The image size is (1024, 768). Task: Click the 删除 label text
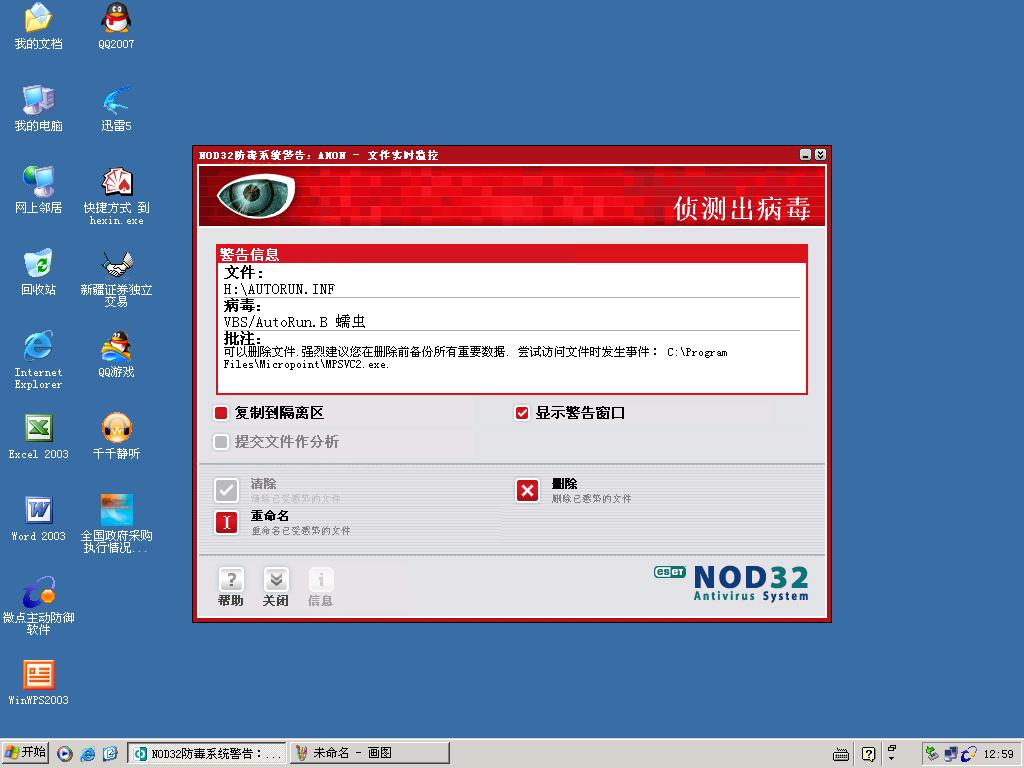[565, 484]
